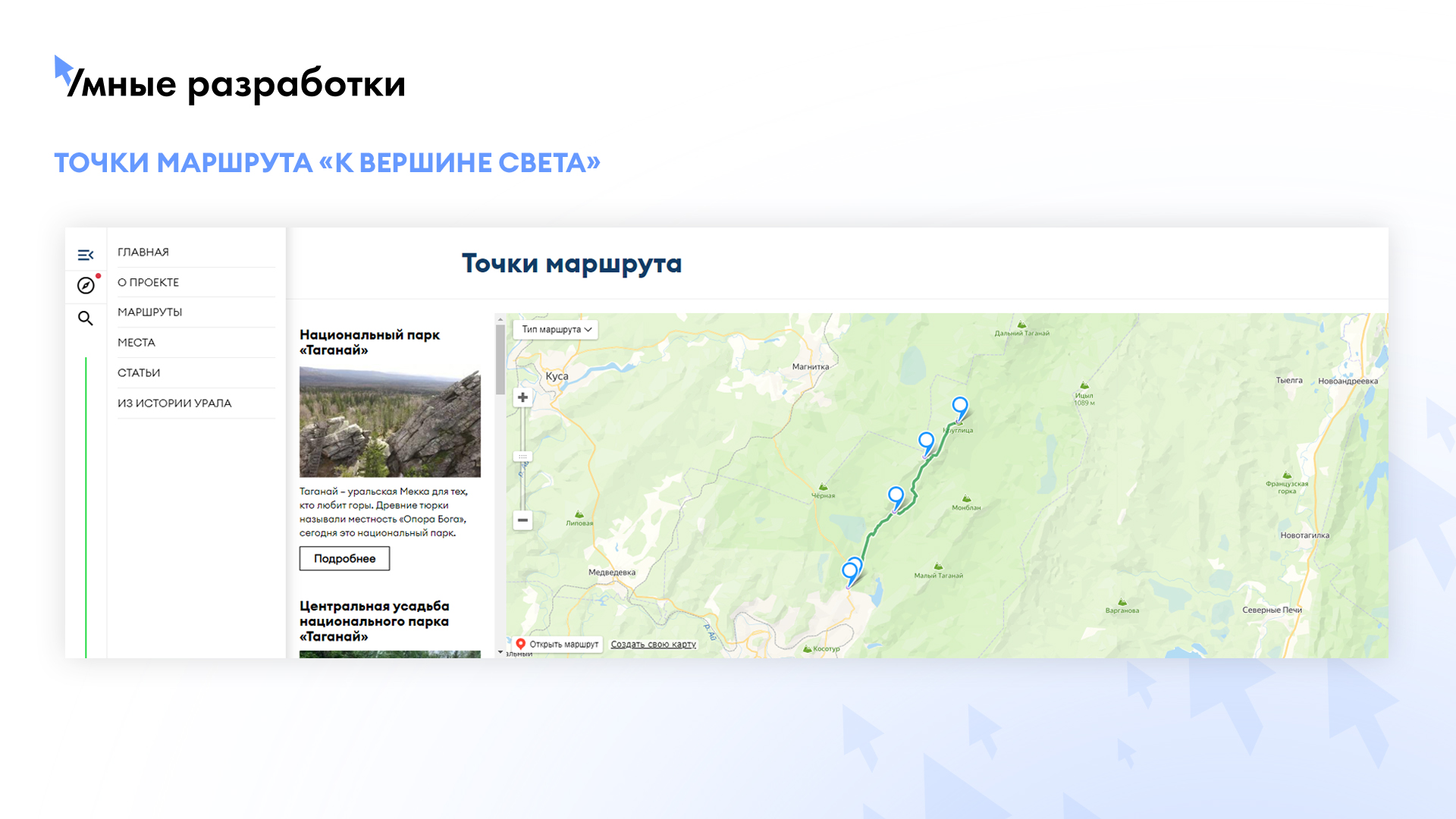Click Новотагилка label on map
Viewport: 1456px width, 819px height.
pyautogui.click(x=1304, y=535)
